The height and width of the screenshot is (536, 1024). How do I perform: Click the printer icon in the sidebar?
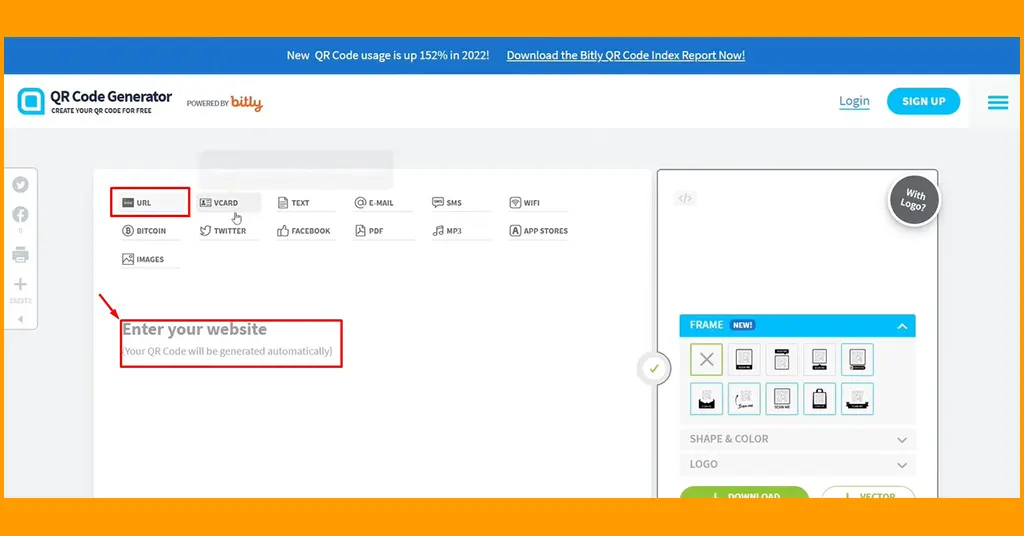(x=20, y=255)
